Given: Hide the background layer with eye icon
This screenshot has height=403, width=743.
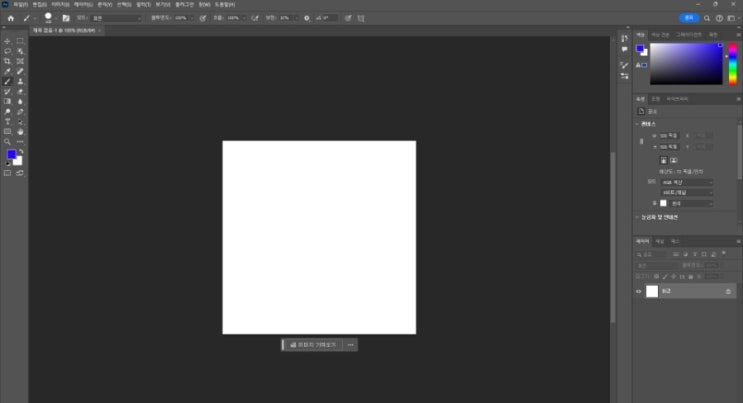Looking at the screenshot, I should pyautogui.click(x=638, y=292).
